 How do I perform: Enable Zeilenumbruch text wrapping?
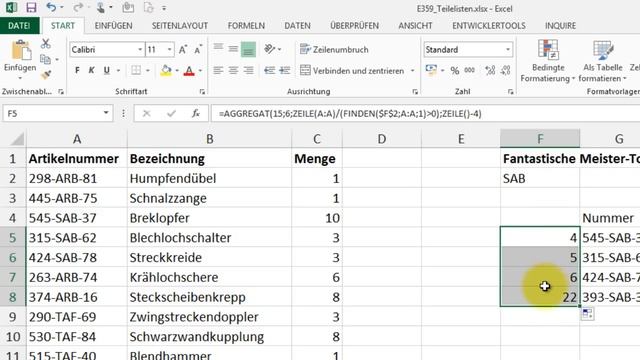pos(334,49)
